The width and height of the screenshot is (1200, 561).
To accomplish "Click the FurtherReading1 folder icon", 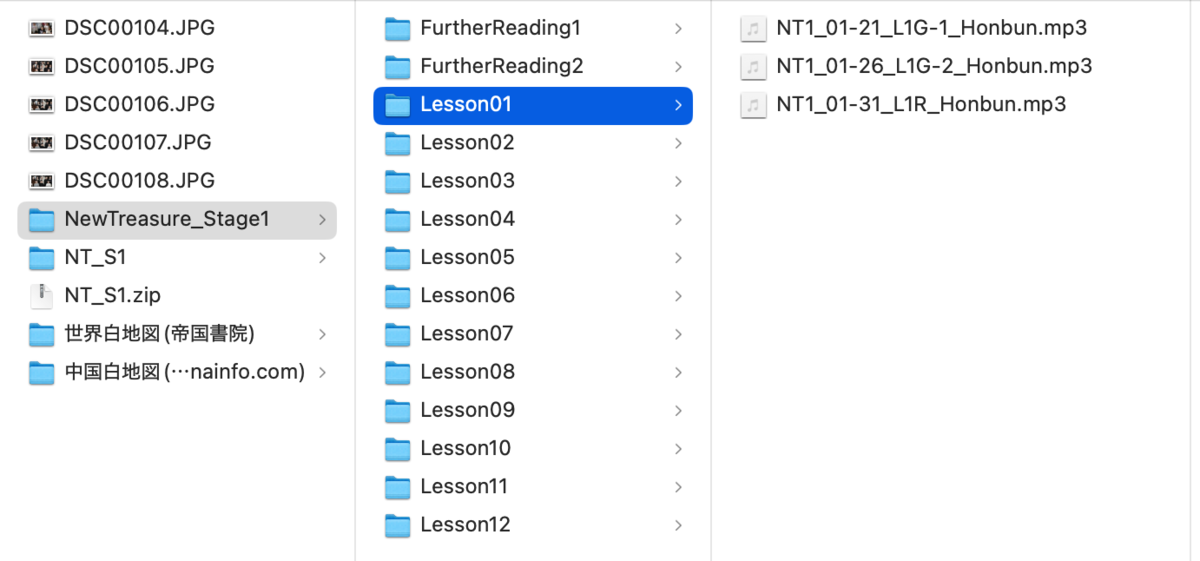I will pos(398,28).
